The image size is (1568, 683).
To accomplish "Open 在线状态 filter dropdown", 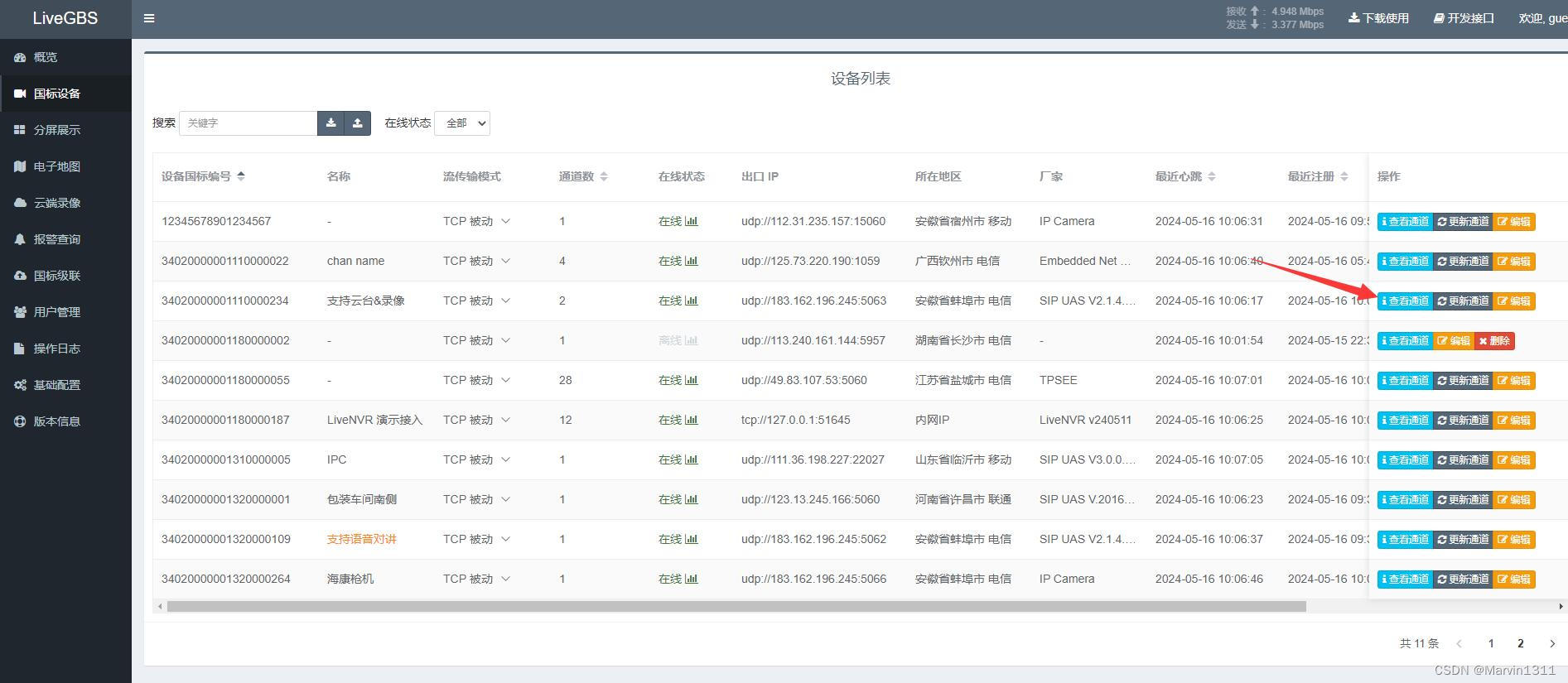I will (462, 123).
